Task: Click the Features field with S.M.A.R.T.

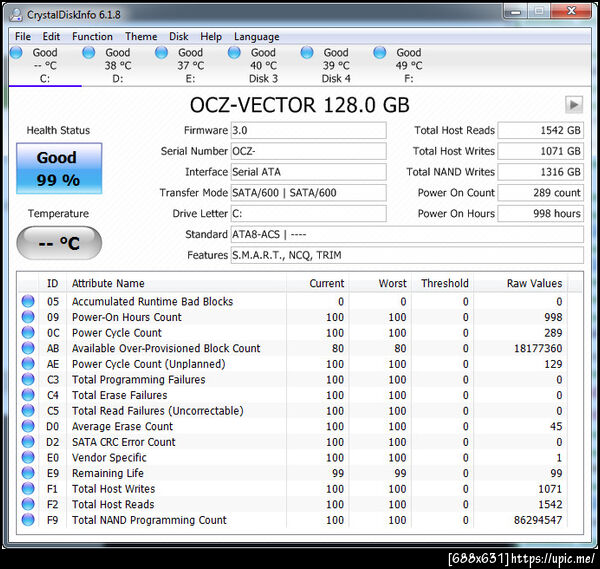Action: (407, 255)
